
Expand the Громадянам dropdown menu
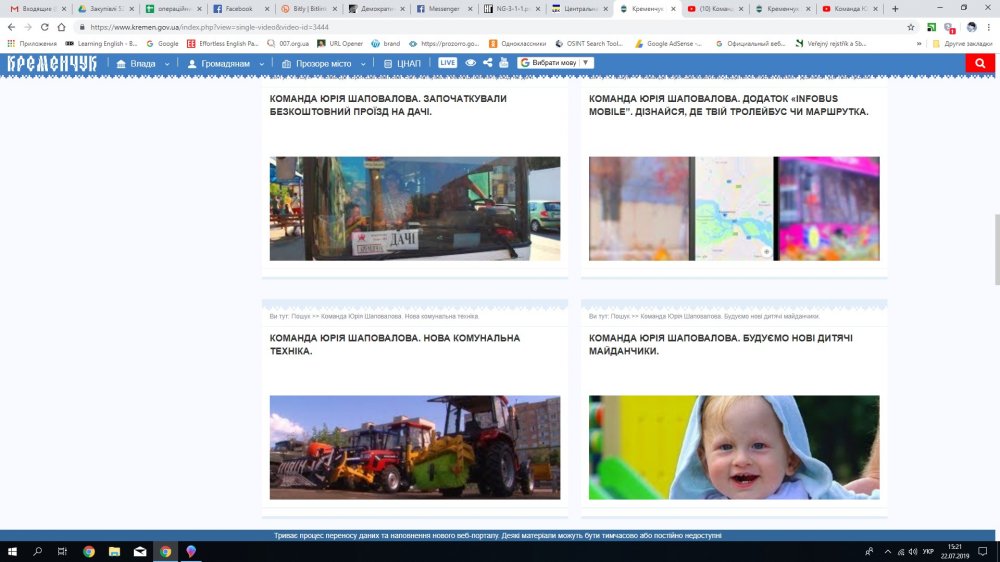(225, 63)
